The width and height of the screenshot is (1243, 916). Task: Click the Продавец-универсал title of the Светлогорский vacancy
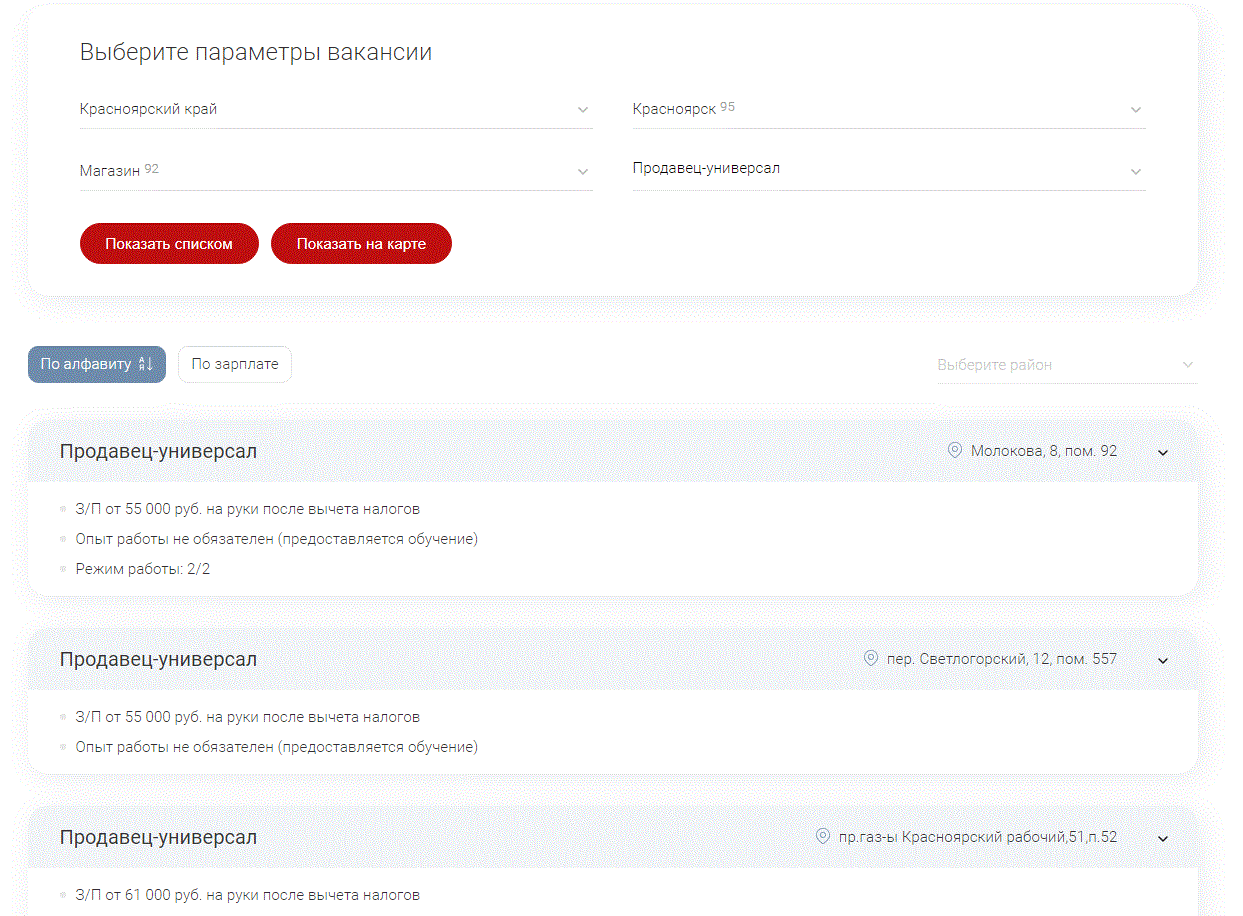[x=158, y=659]
